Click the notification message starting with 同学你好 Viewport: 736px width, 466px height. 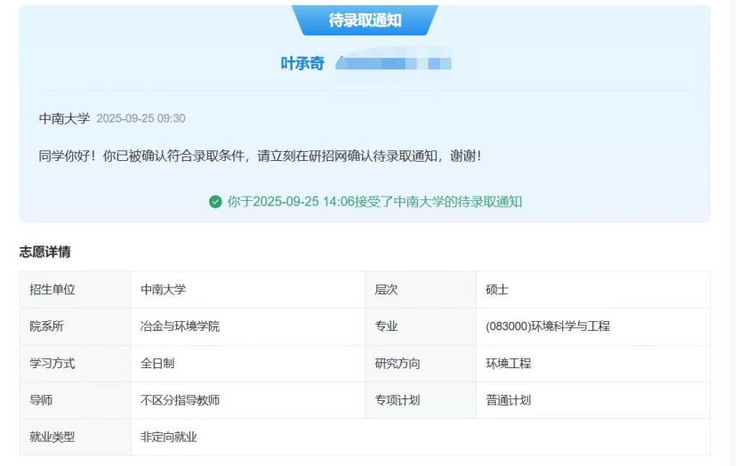pos(260,156)
